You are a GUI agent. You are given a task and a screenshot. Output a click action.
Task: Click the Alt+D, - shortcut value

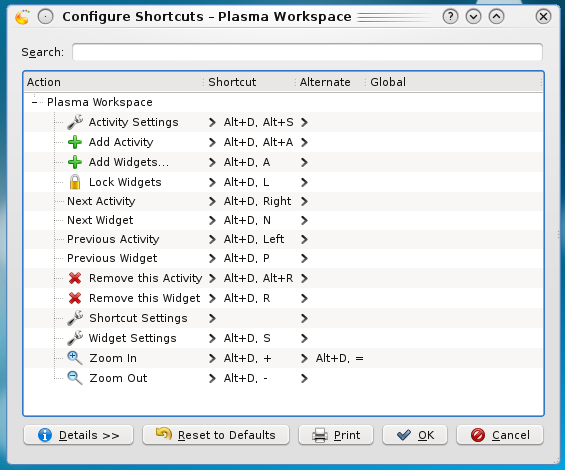(246, 378)
